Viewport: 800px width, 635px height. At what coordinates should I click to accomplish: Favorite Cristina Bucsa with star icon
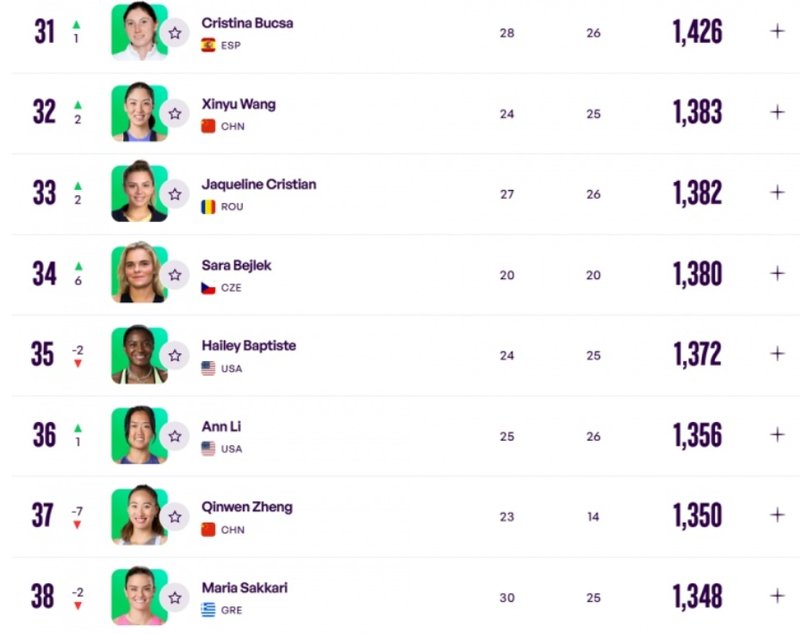coord(175,33)
